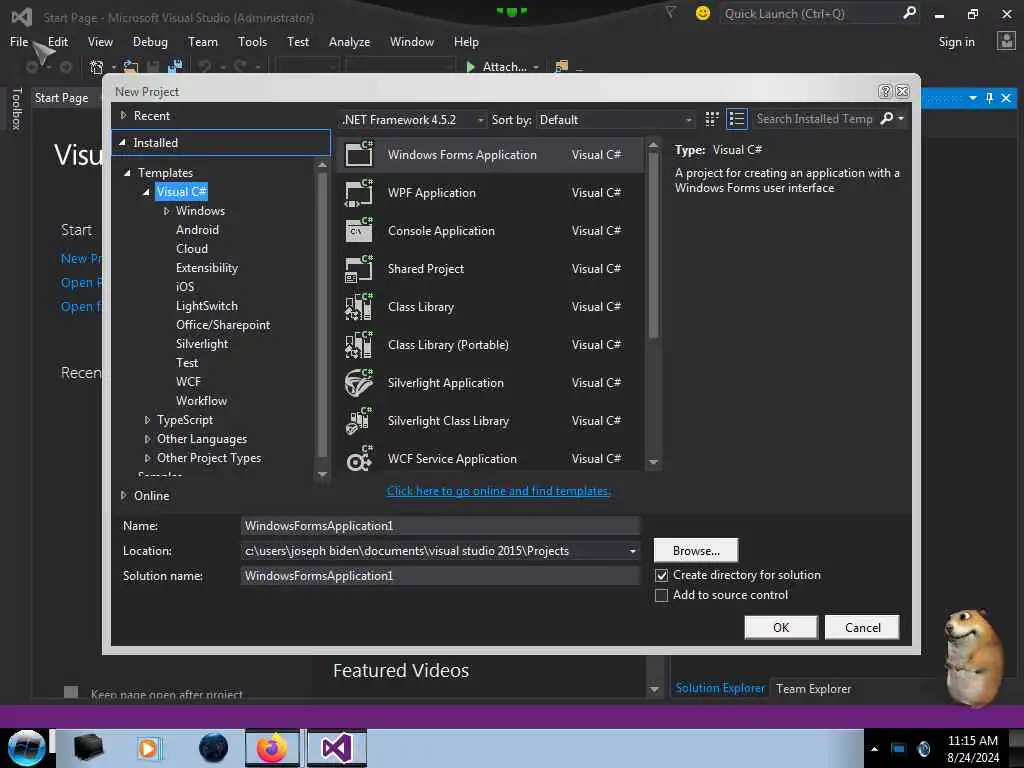The width and height of the screenshot is (1024, 768).
Task: Open the media player taskbar icon
Action: [148, 748]
